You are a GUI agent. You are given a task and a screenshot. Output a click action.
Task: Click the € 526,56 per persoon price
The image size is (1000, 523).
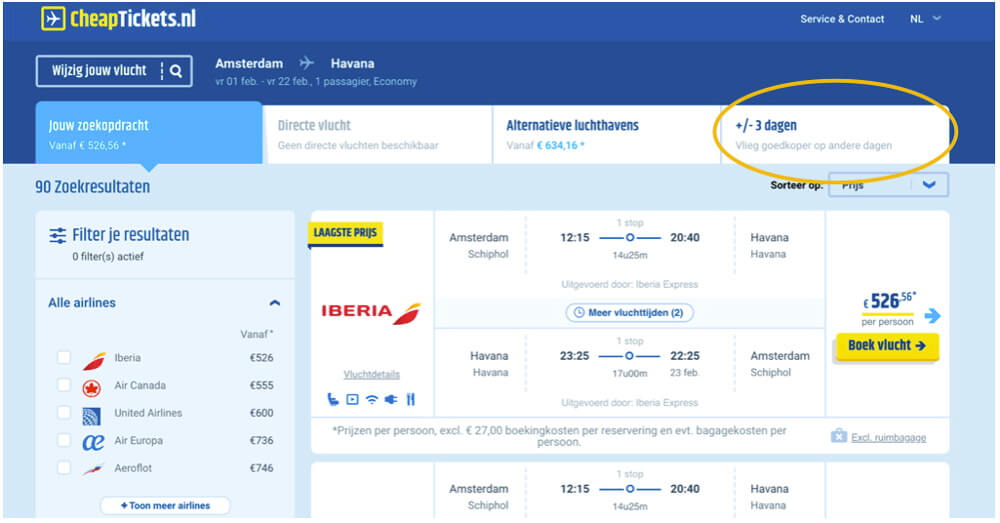(x=889, y=308)
